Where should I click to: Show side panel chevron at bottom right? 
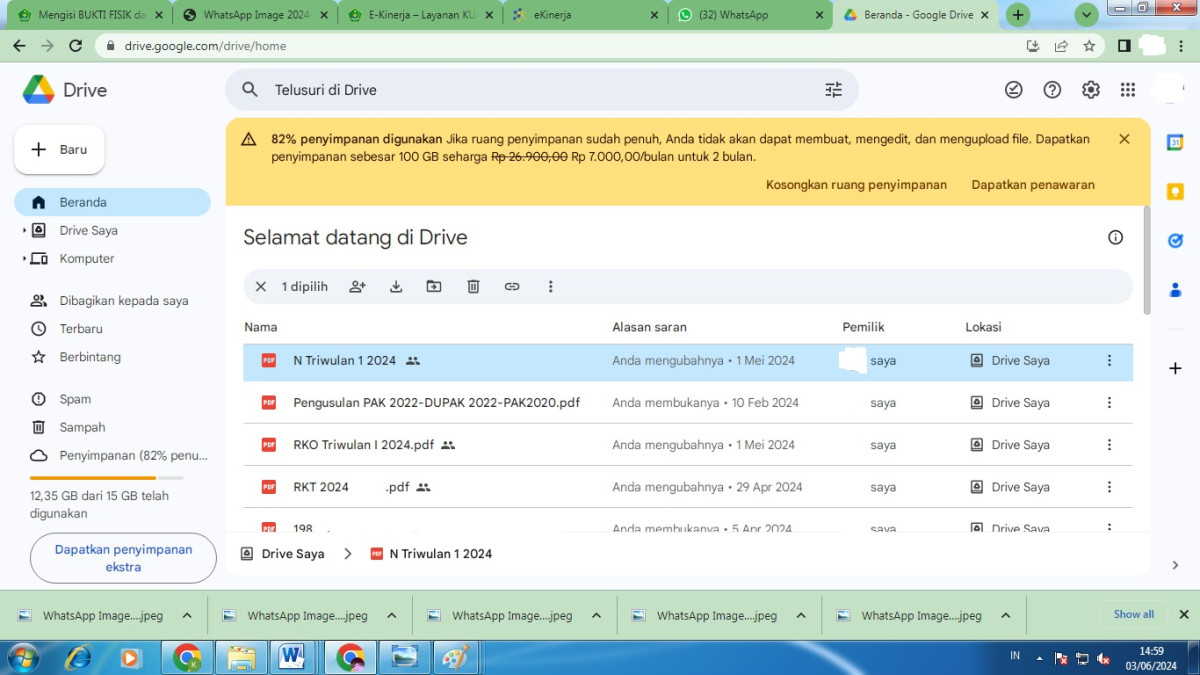point(1175,565)
